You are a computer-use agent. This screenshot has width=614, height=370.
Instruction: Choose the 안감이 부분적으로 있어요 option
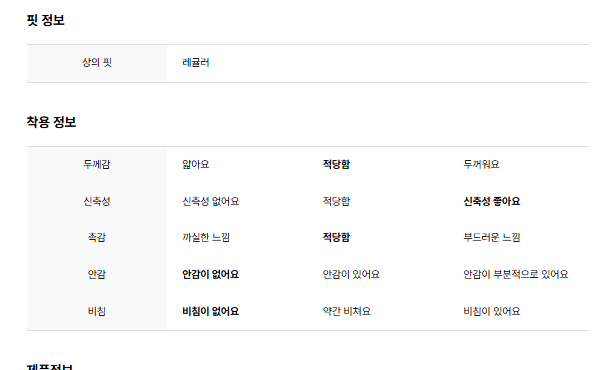tap(516, 274)
